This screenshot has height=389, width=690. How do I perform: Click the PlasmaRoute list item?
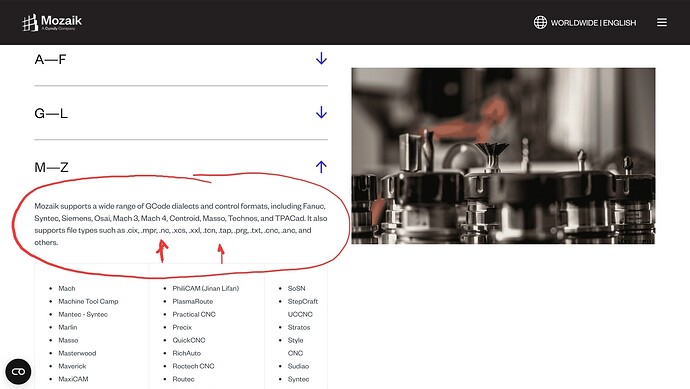[x=193, y=301]
